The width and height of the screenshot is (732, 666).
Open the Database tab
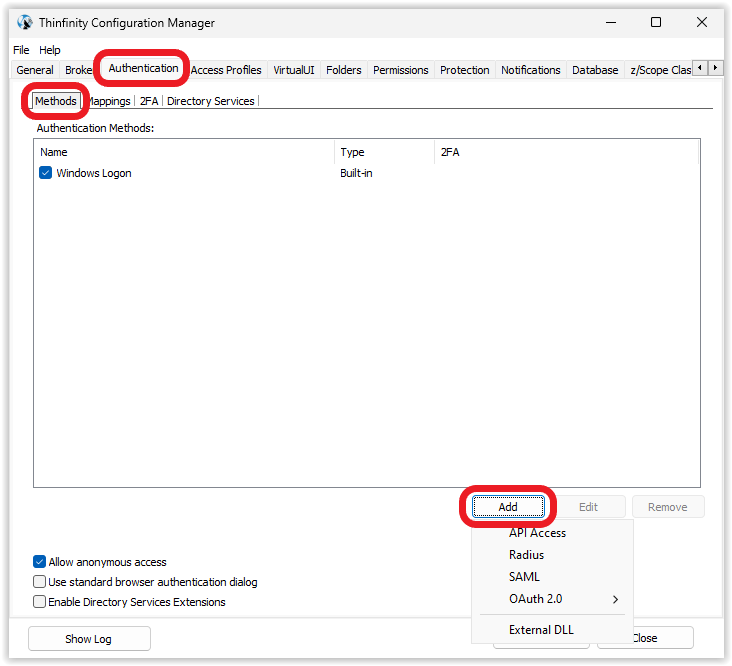coord(595,70)
